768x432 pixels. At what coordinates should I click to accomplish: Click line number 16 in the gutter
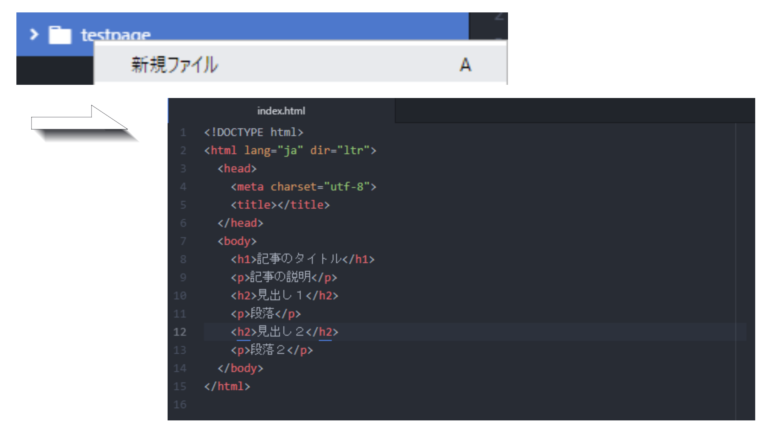(180, 404)
